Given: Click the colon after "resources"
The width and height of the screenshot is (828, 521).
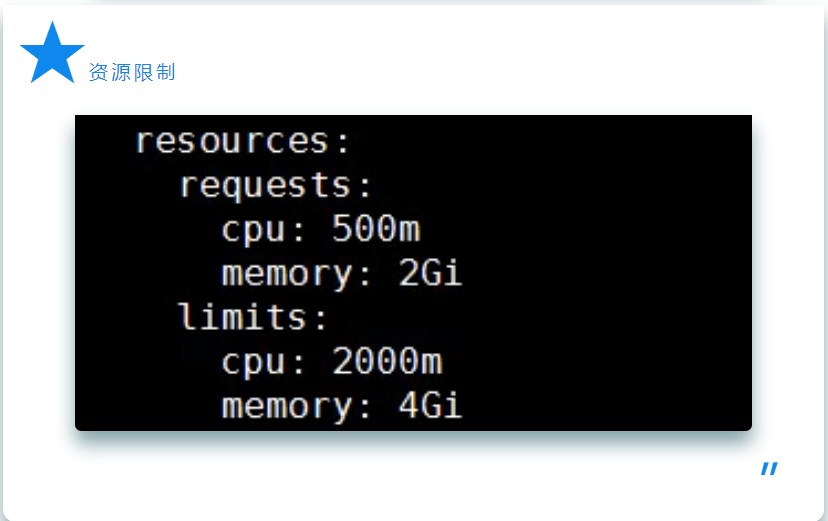Looking at the screenshot, I should point(343,143).
